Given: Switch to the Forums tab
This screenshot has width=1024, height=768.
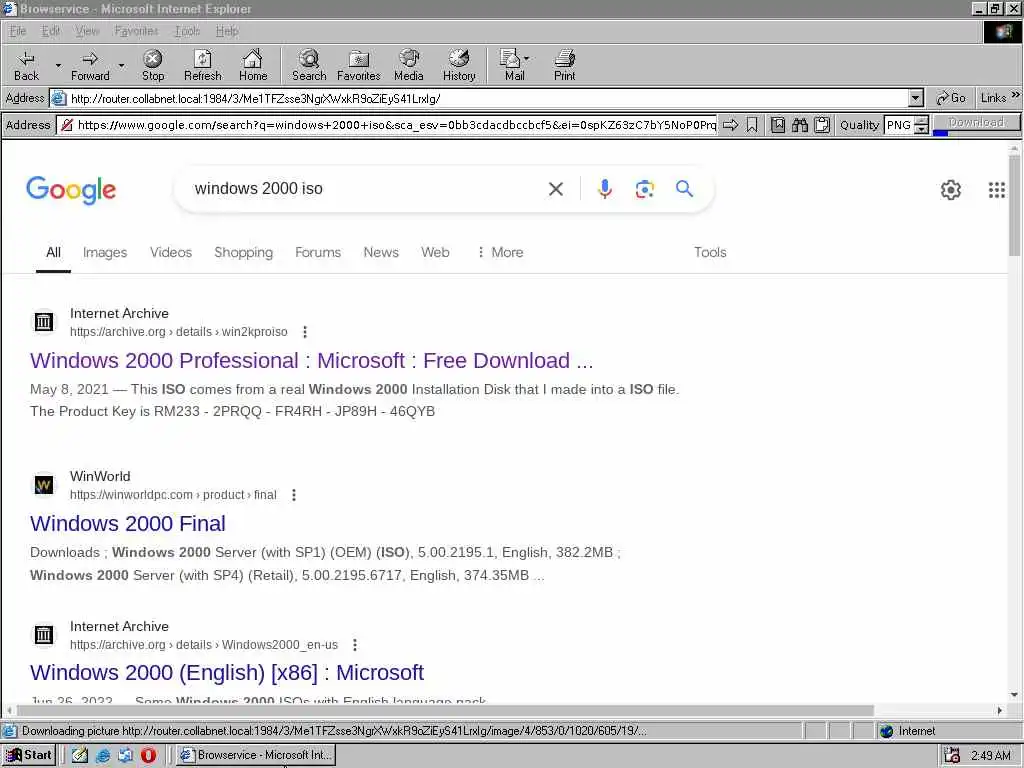Looking at the screenshot, I should click(x=318, y=252).
